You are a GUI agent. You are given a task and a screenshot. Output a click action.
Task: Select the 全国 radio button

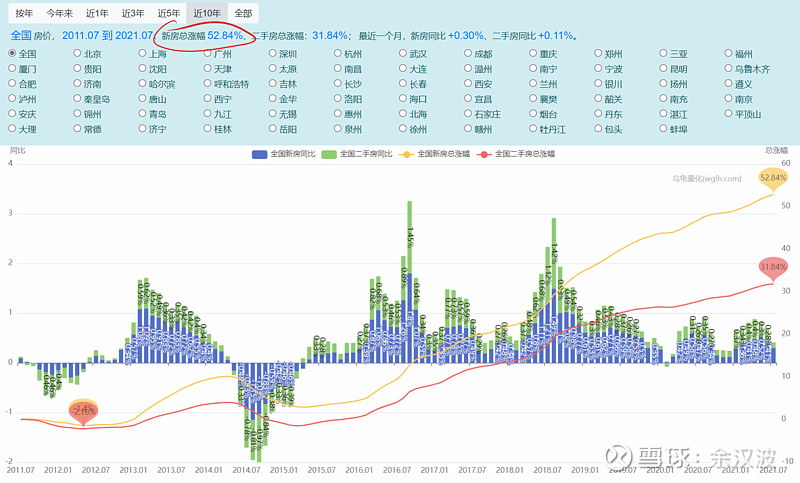click(12, 54)
